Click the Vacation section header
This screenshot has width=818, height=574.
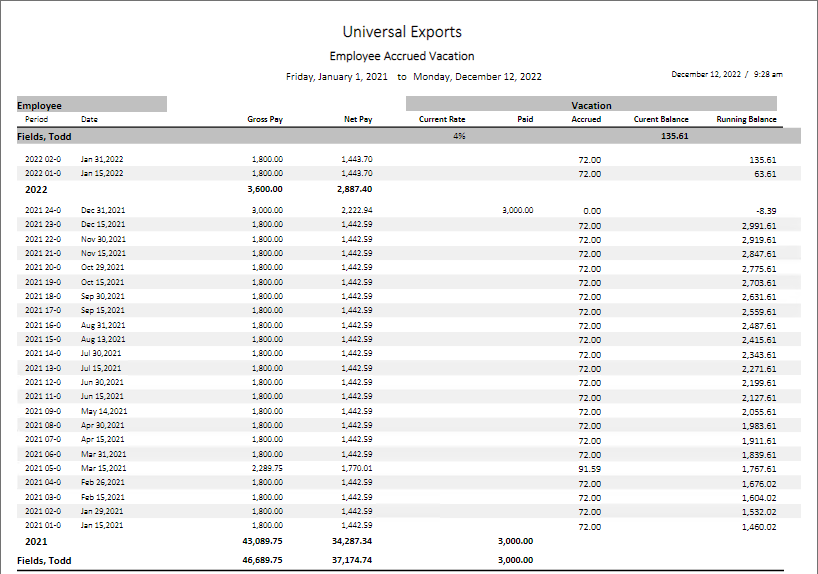[x=591, y=105]
